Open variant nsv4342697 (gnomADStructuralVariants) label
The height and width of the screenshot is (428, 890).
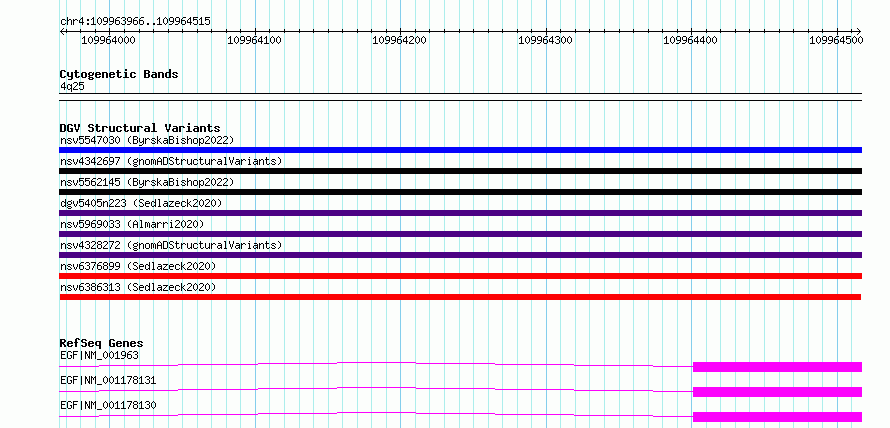171,161
